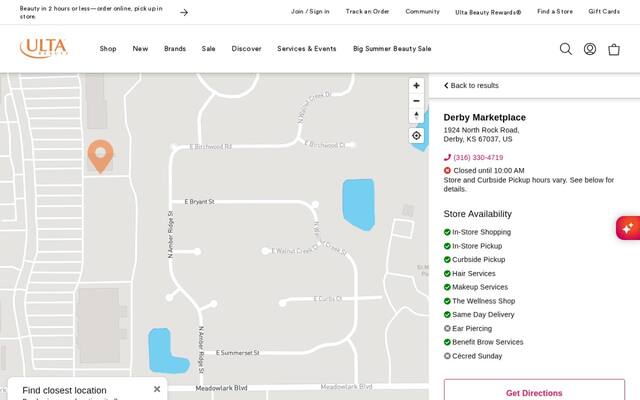640x400 pixels.
Task: Click Cécred Sunday availability item
Action: [x=473, y=356]
